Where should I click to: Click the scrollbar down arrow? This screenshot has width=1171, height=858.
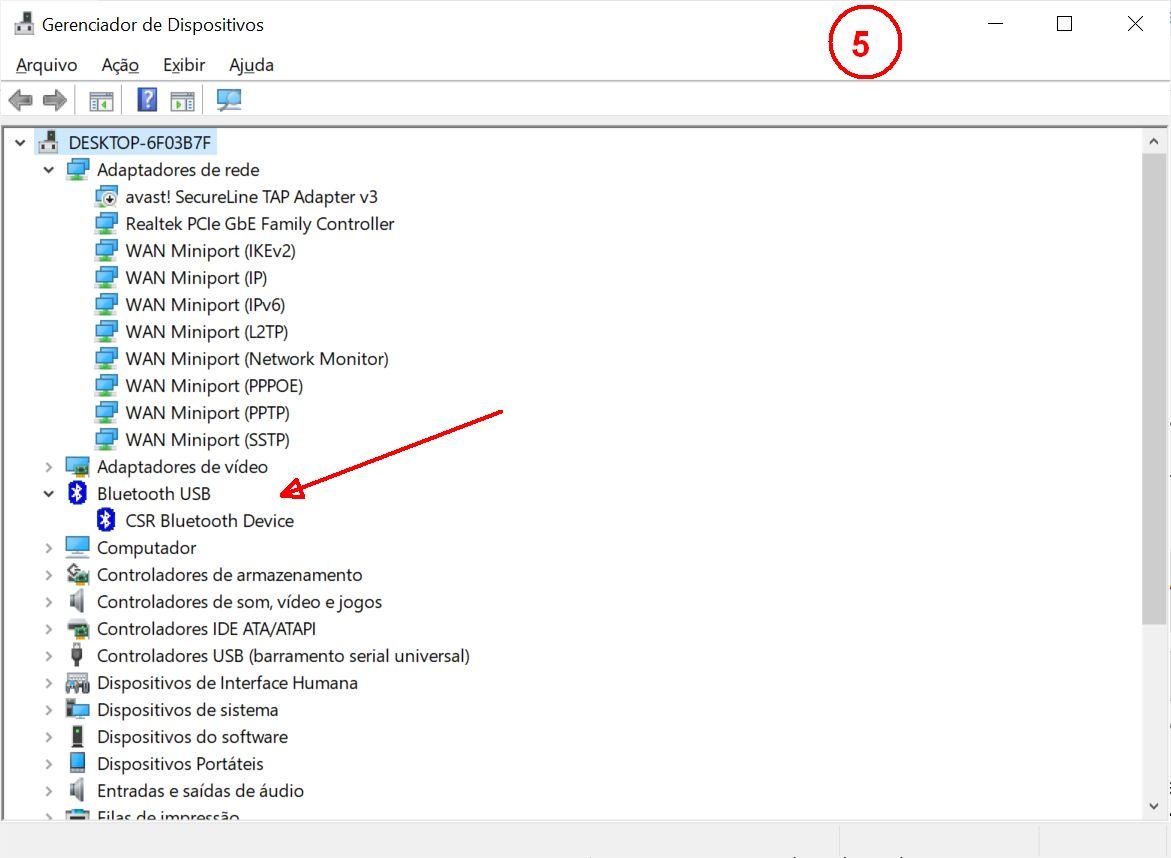click(1154, 806)
